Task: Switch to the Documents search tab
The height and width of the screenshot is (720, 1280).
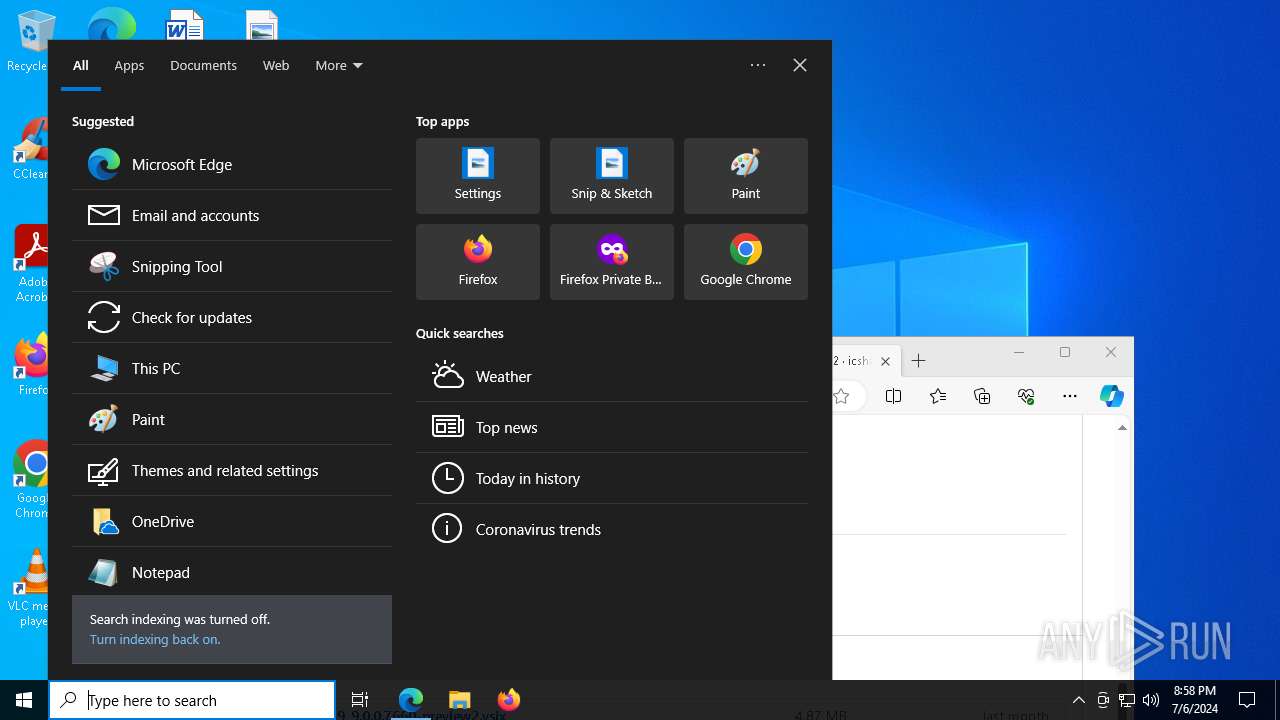Action: [203, 65]
